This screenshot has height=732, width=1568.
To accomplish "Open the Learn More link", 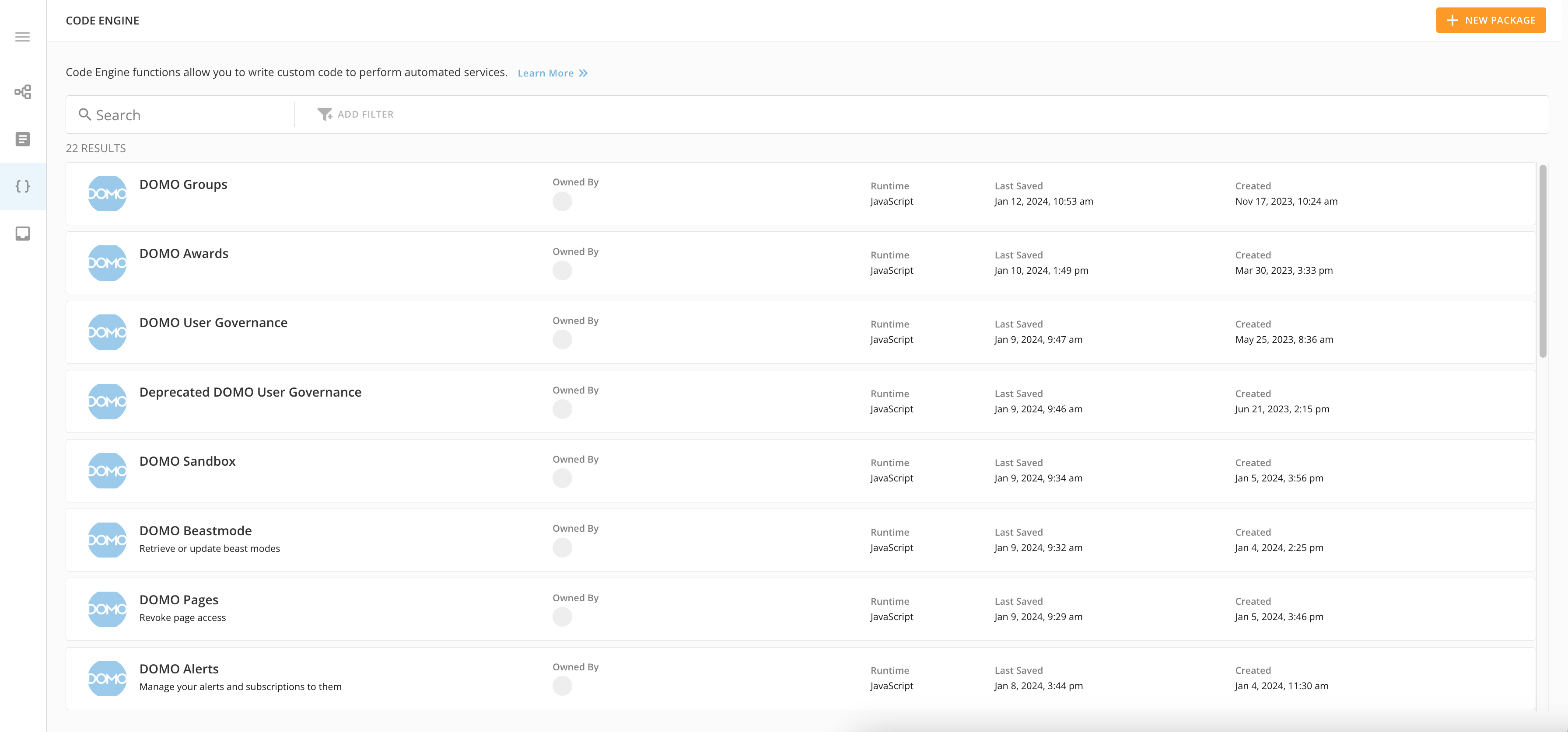I will pyautogui.click(x=546, y=73).
